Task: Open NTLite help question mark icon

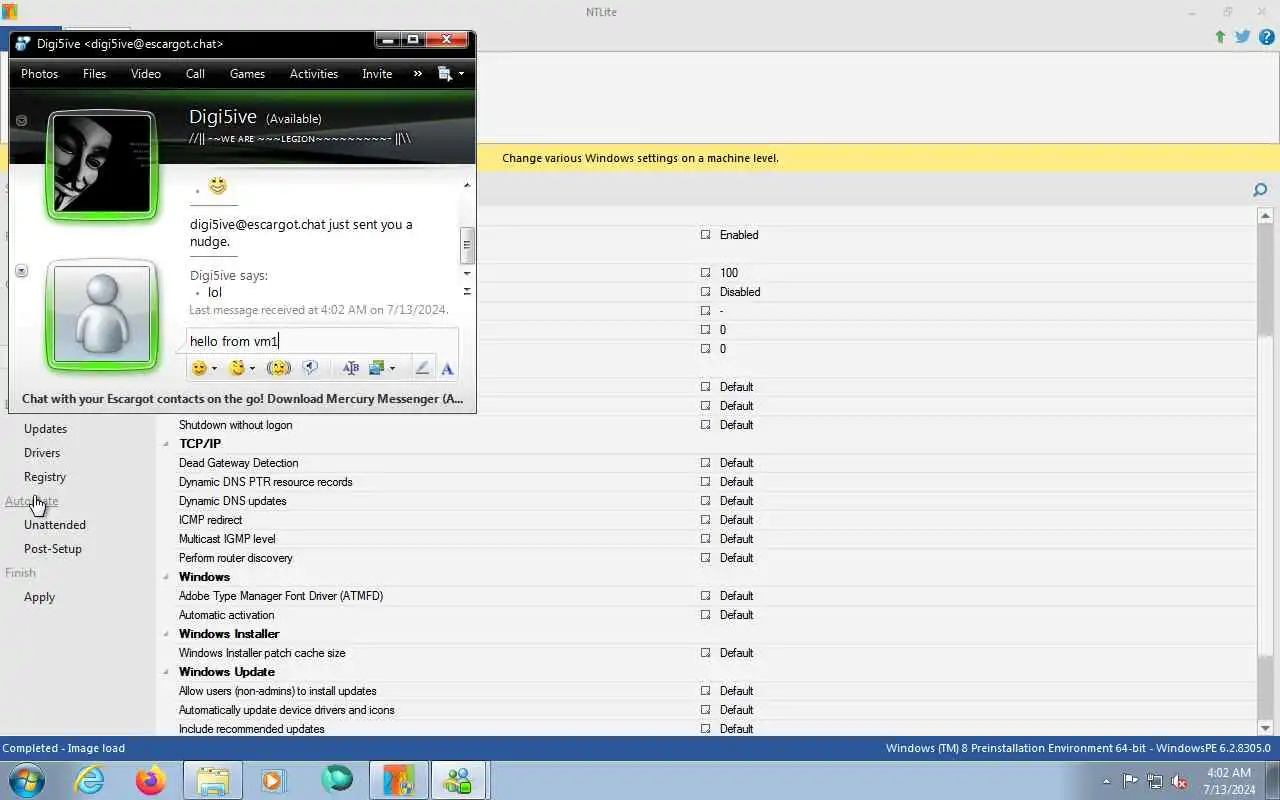Action: coord(1266,37)
